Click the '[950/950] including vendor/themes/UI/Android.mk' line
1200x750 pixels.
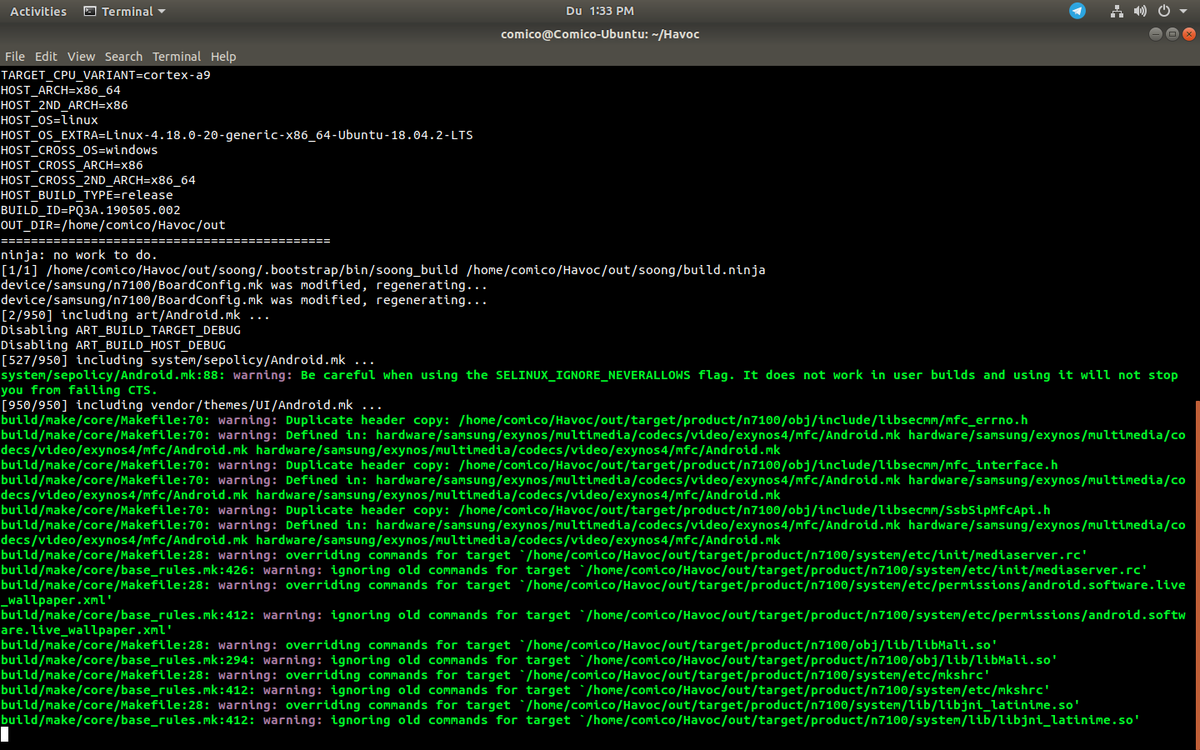click(192, 405)
